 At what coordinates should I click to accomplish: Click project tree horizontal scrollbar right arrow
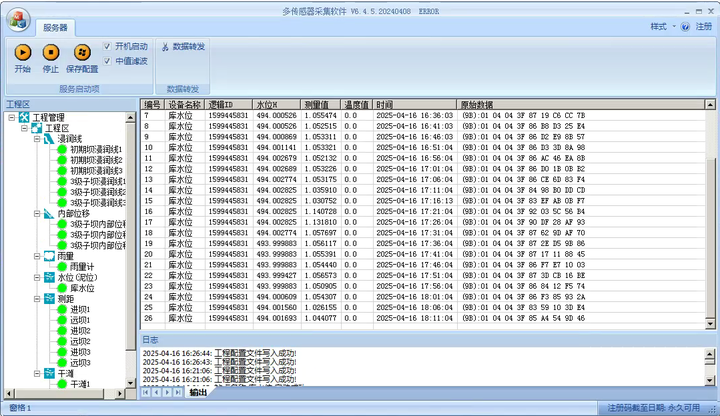pos(120,394)
